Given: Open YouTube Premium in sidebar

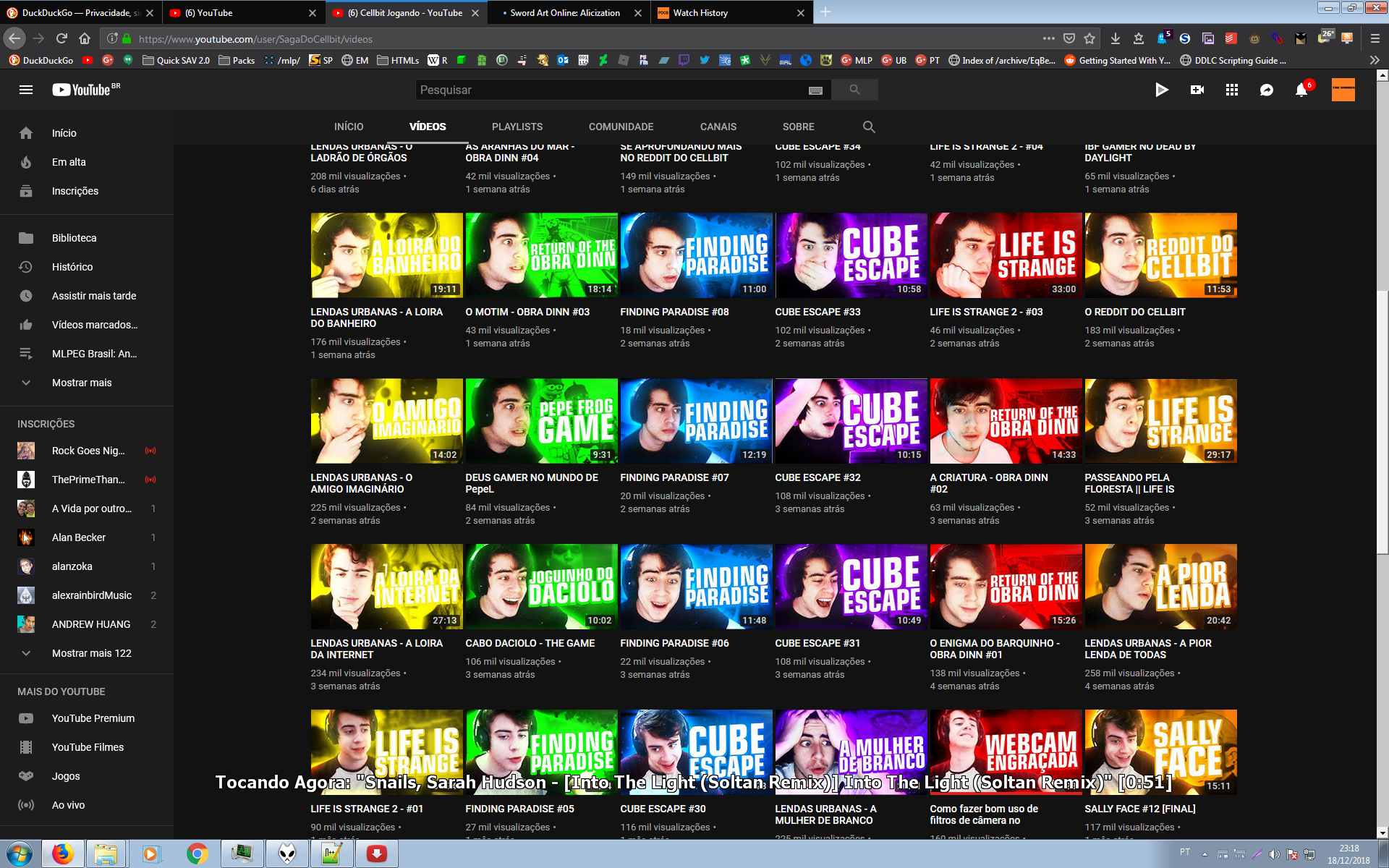Looking at the screenshot, I should point(93,718).
